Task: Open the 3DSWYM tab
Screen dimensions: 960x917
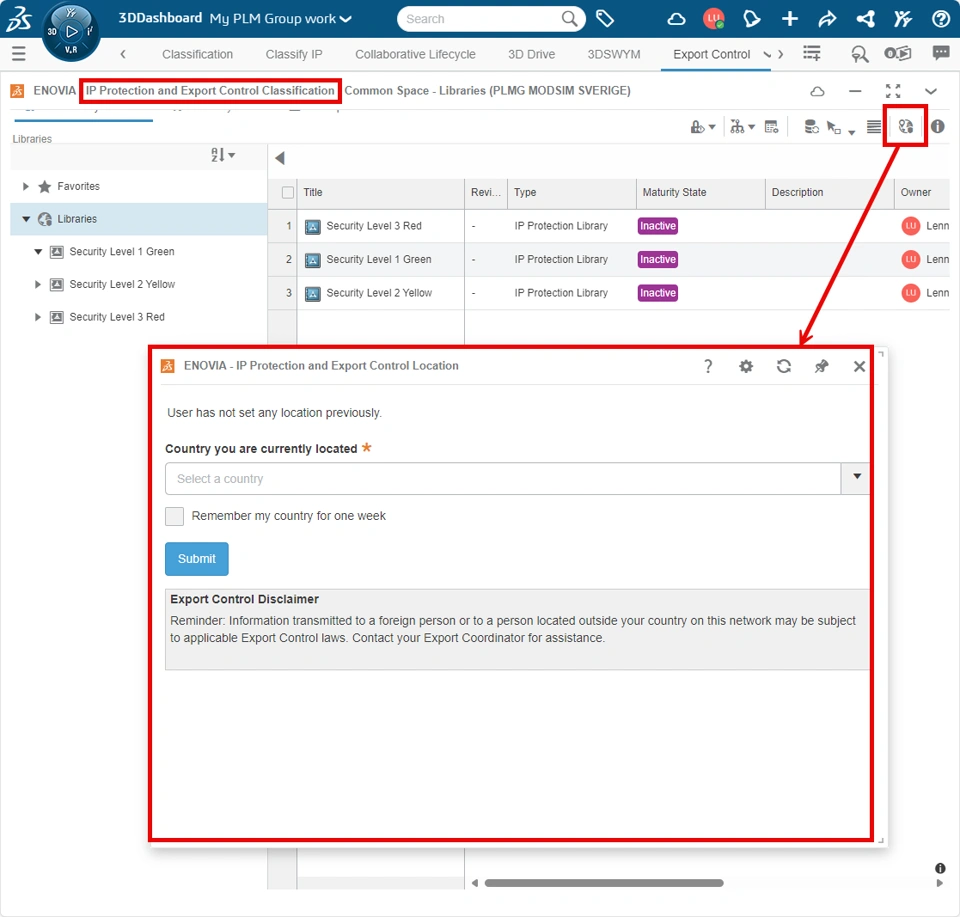Action: (x=613, y=54)
